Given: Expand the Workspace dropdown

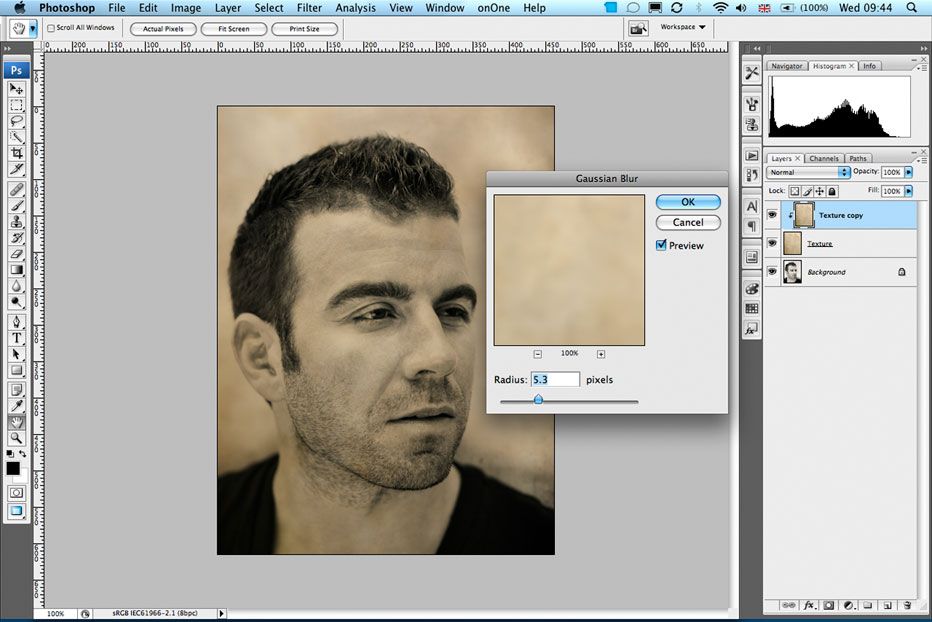Looking at the screenshot, I should point(684,28).
